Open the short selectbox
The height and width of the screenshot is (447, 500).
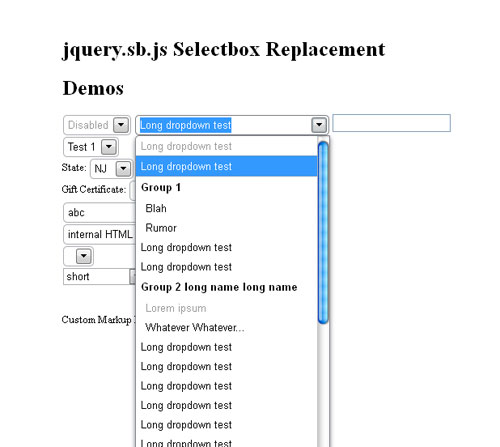coord(99,276)
